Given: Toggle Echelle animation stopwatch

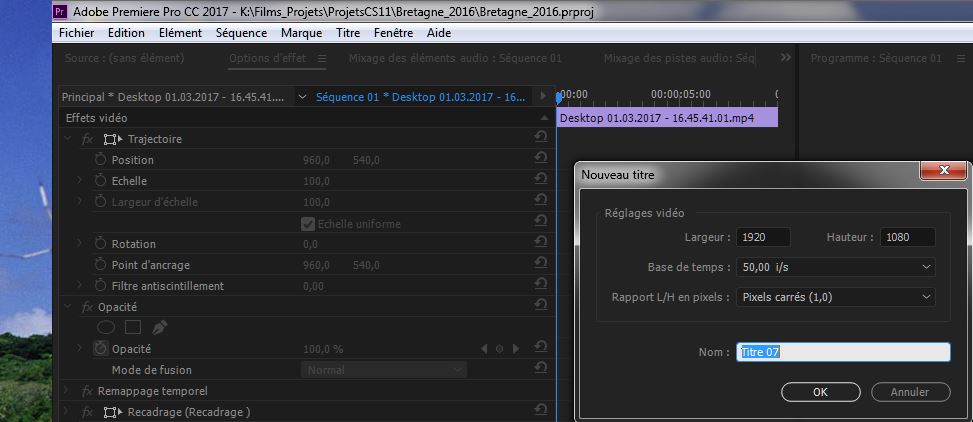Looking at the screenshot, I should pyautogui.click(x=101, y=181).
